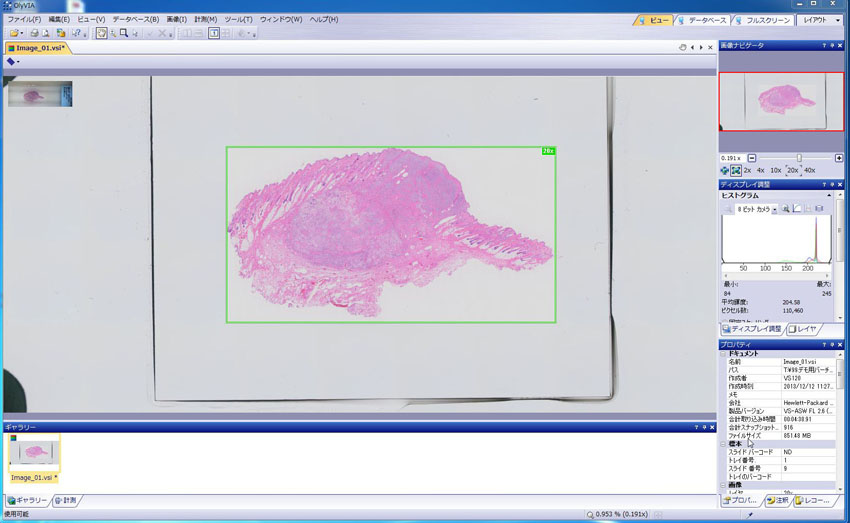Screen dimensions: 850x523
Task: Click the print icon in toolbar
Action: (x=34, y=33)
